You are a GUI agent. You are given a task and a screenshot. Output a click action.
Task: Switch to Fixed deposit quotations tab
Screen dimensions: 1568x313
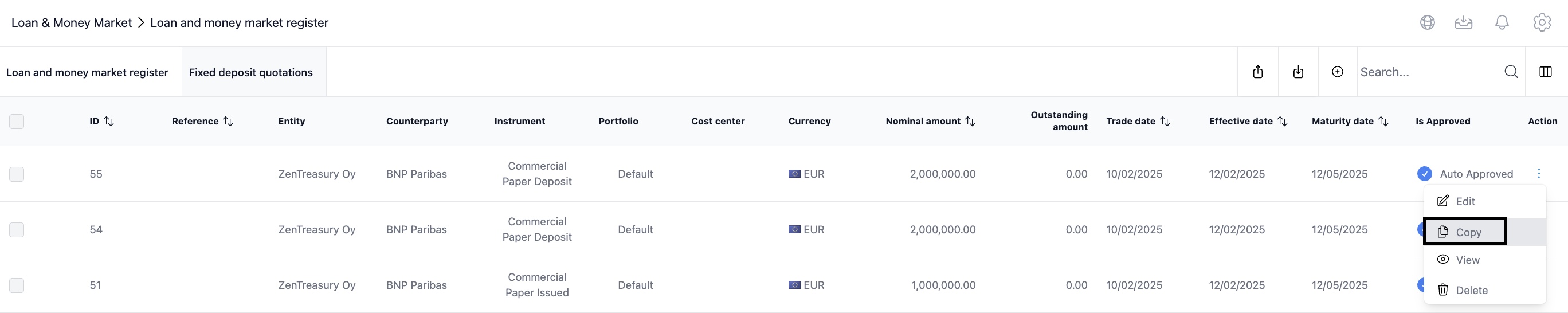click(x=251, y=72)
